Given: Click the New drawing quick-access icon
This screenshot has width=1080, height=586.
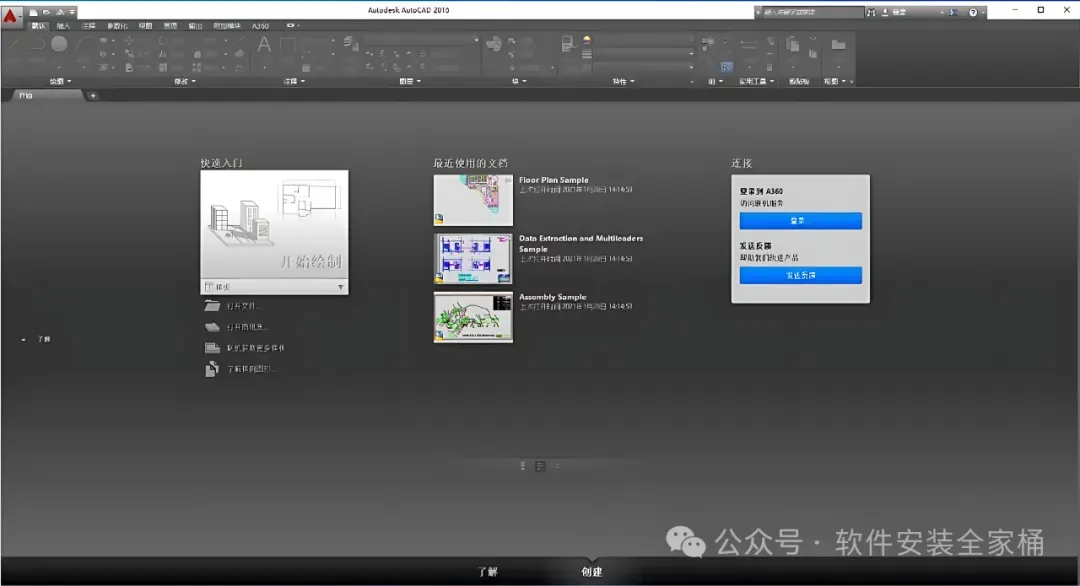Looking at the screenshot, I should point(33,12).
